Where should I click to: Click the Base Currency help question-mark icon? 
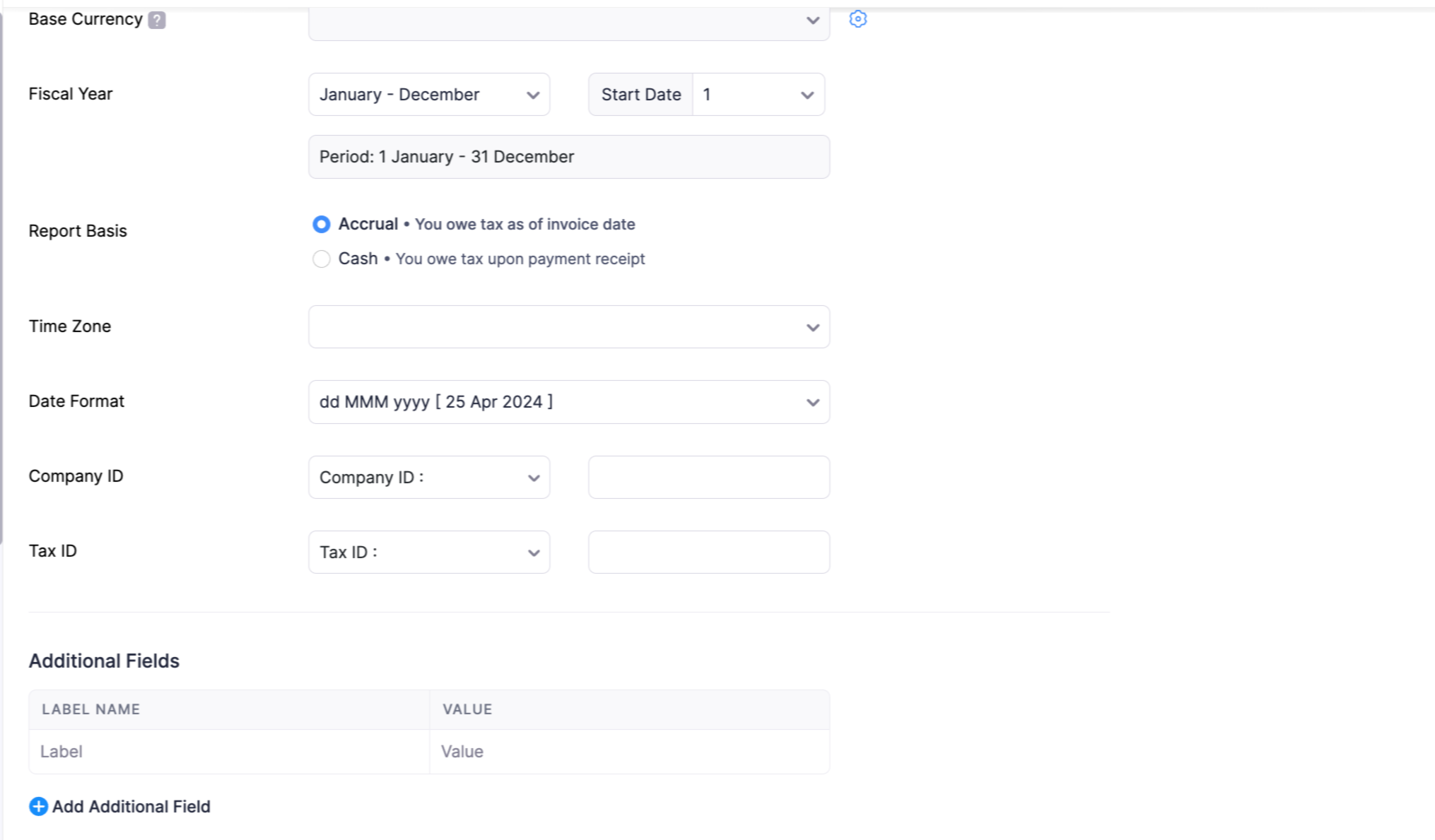(x=157, y=20)
